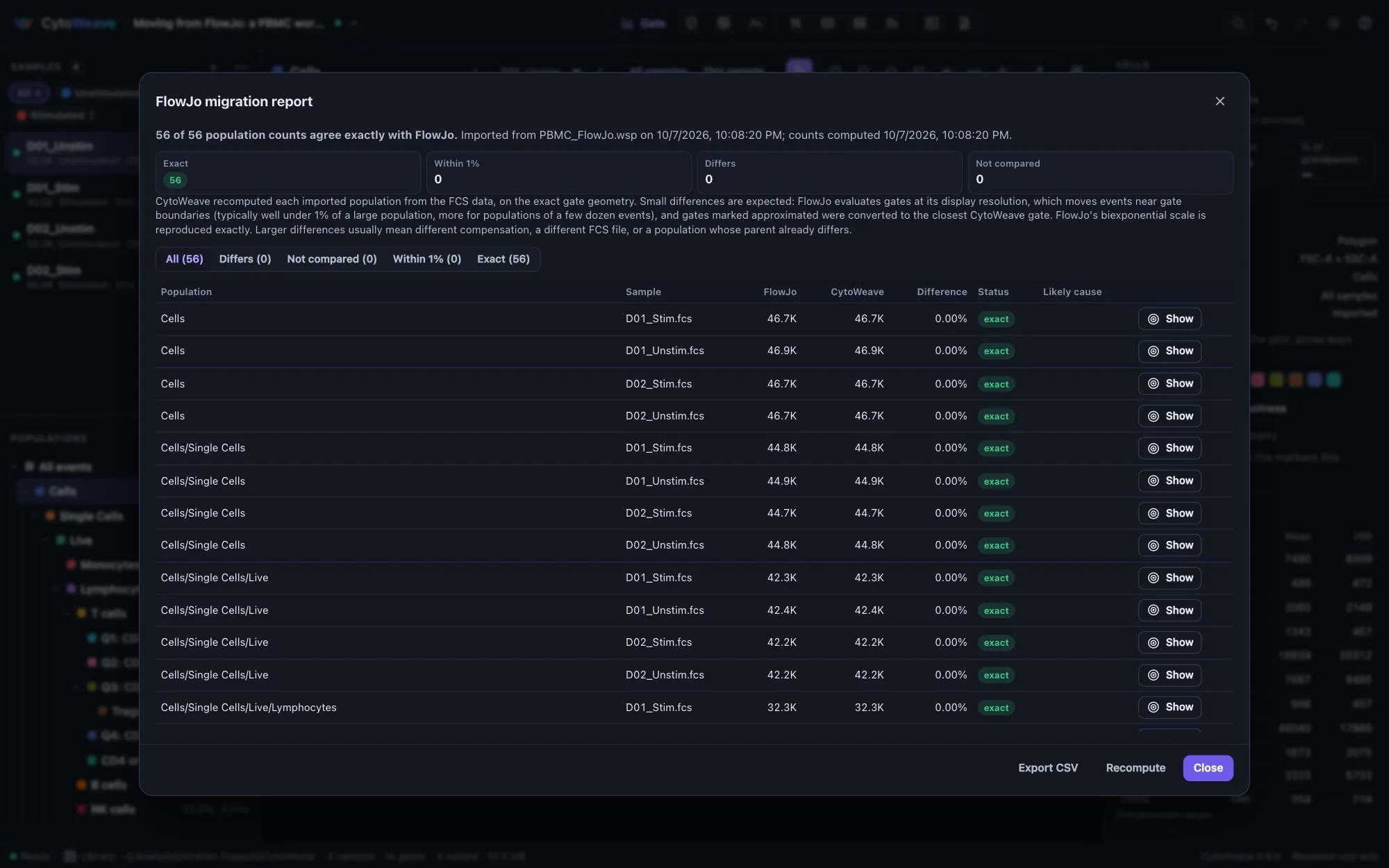
Task: Show Cells/Single Cells/Live for D02_Unstim.fcs
Action: (1170, 675)
